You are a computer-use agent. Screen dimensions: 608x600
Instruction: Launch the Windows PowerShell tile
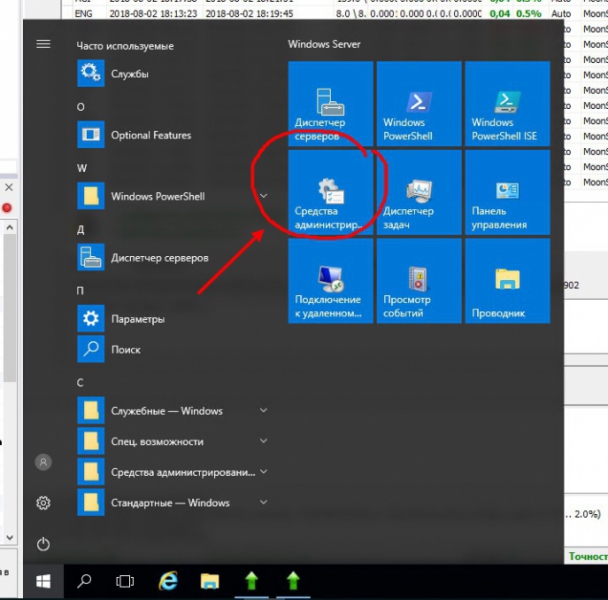[x=418, y=104]
